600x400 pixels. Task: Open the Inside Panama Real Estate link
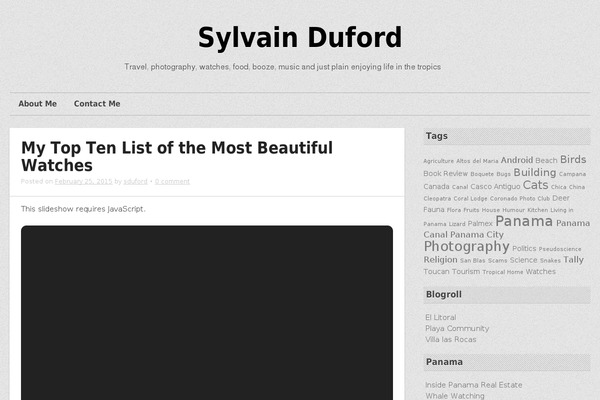tap(474, 385)
